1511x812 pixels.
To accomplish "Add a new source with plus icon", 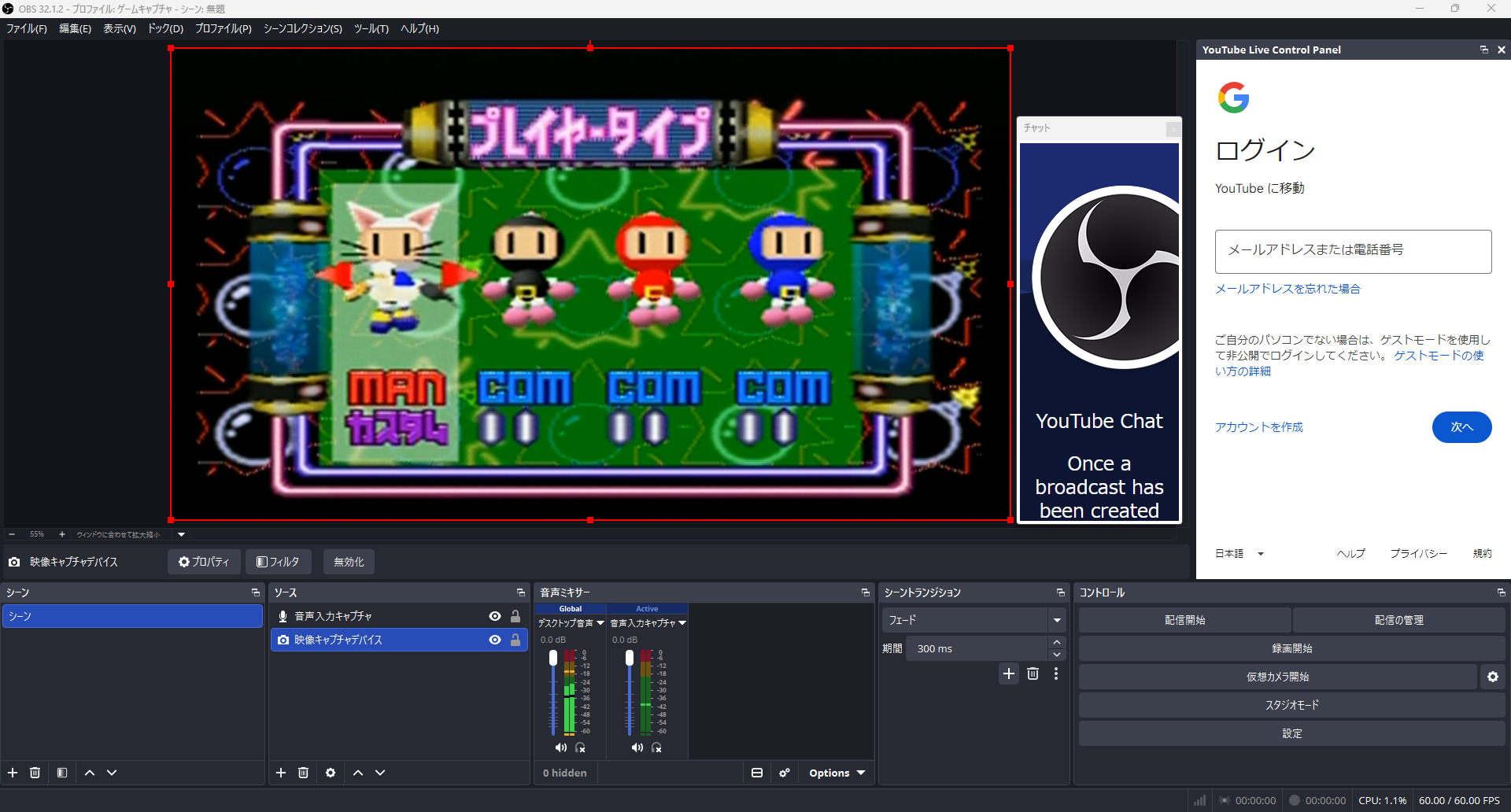I will coord(281,773).
